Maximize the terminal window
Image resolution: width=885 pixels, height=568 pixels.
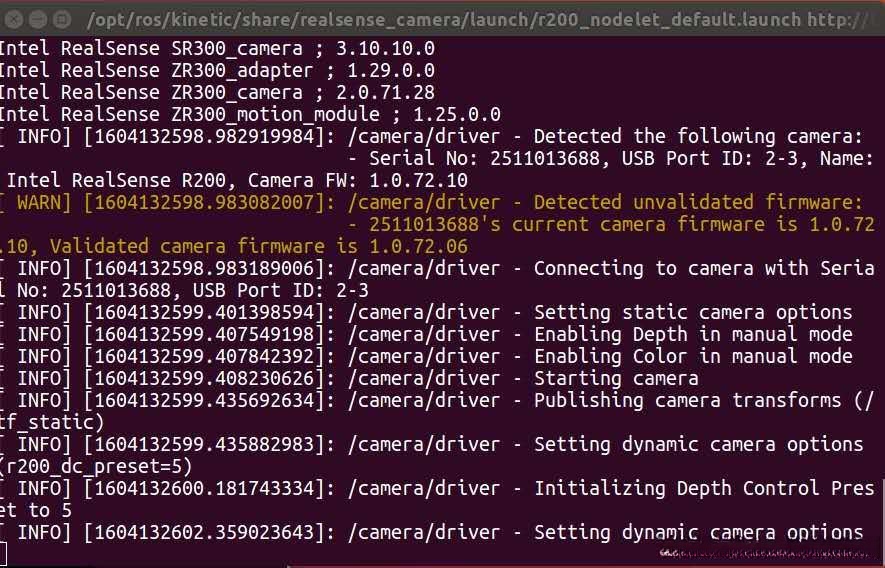pos(64,17)
